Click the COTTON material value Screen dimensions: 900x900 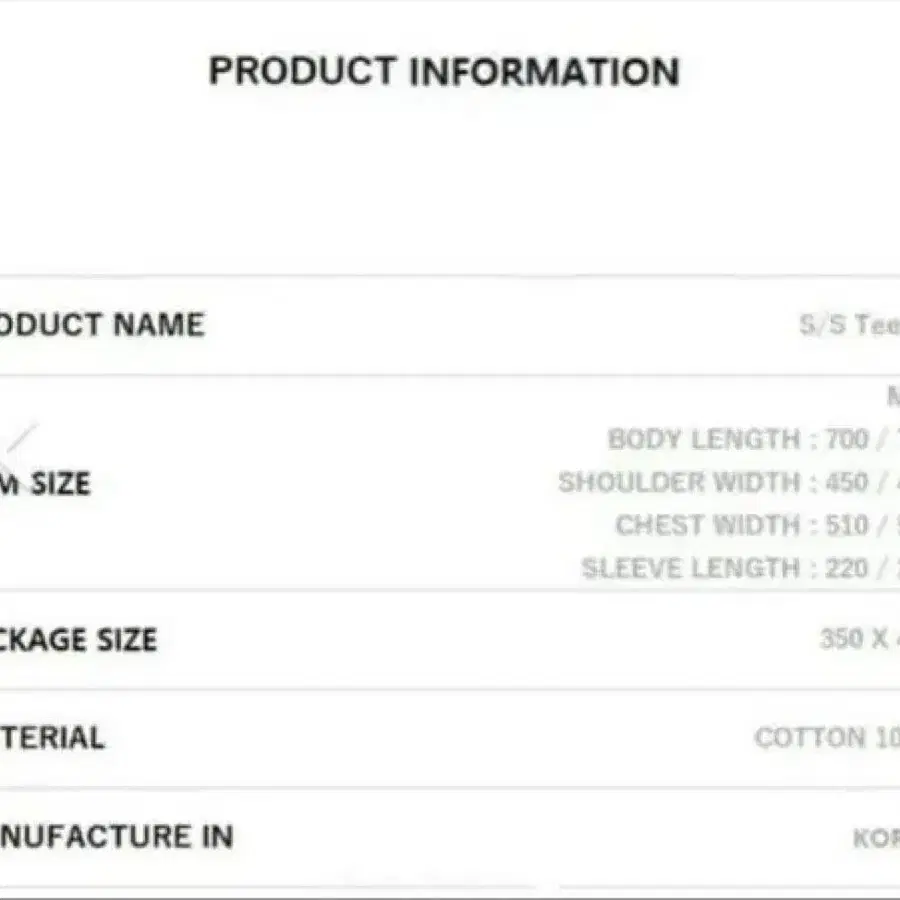(x=825, y=738)
